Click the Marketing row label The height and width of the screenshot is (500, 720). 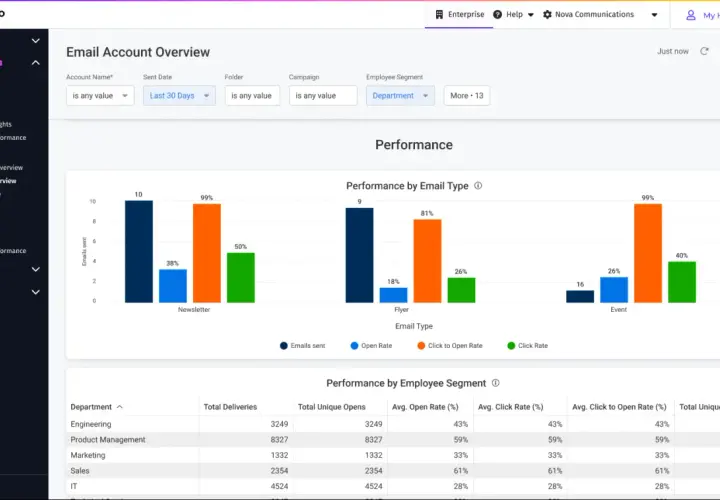coord(88,455)
